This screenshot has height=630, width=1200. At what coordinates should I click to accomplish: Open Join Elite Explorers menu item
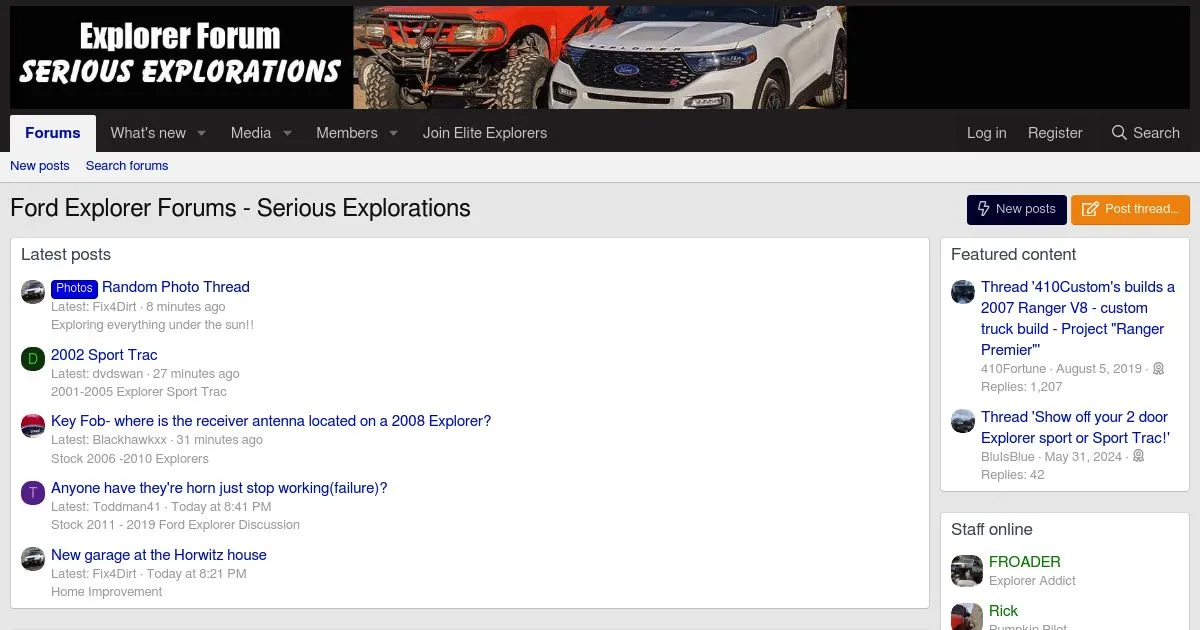(x=485, y=133)
